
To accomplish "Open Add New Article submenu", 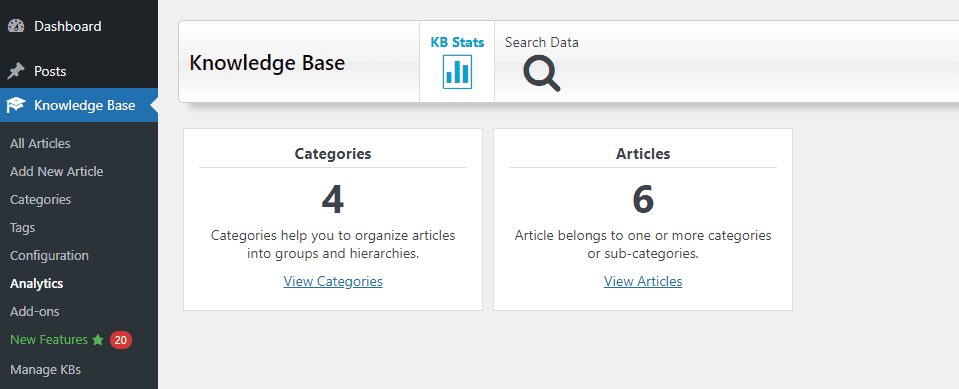I will 57,172.
